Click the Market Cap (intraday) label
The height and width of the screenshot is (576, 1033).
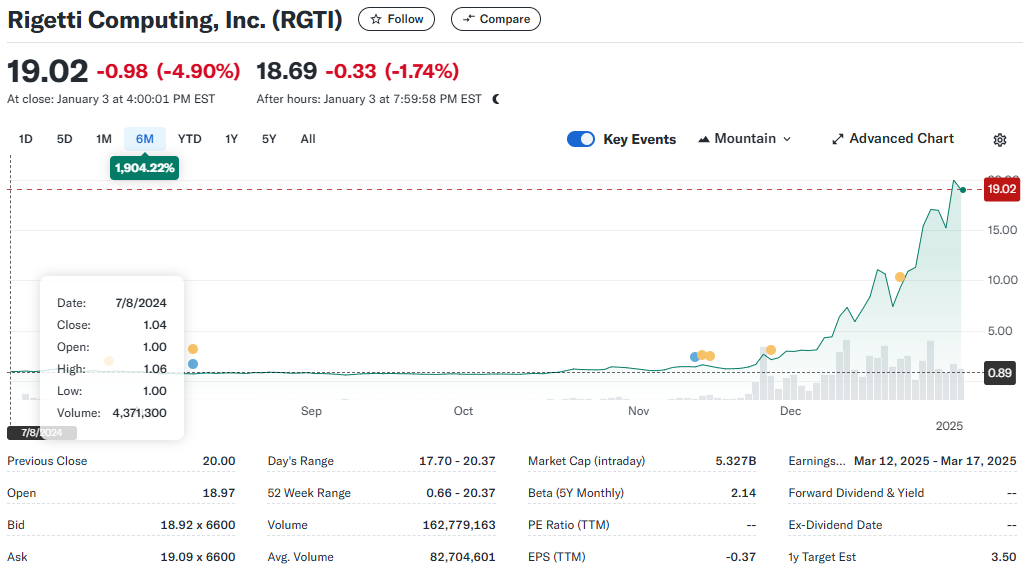(586, 461)
